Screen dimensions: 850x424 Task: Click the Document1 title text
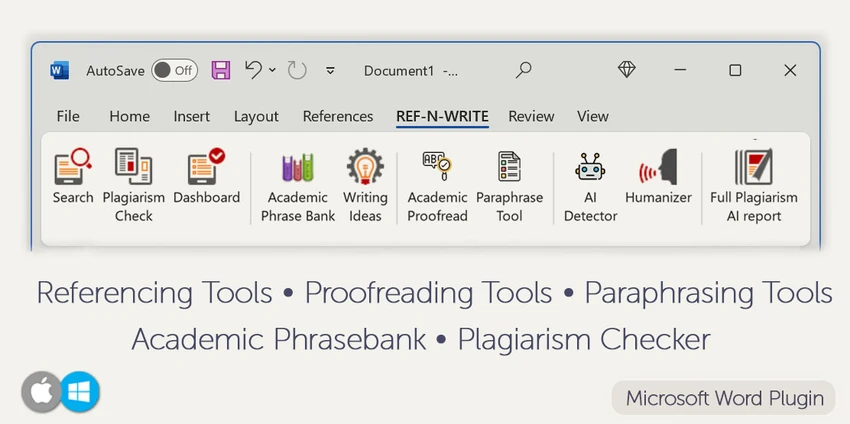398,71
